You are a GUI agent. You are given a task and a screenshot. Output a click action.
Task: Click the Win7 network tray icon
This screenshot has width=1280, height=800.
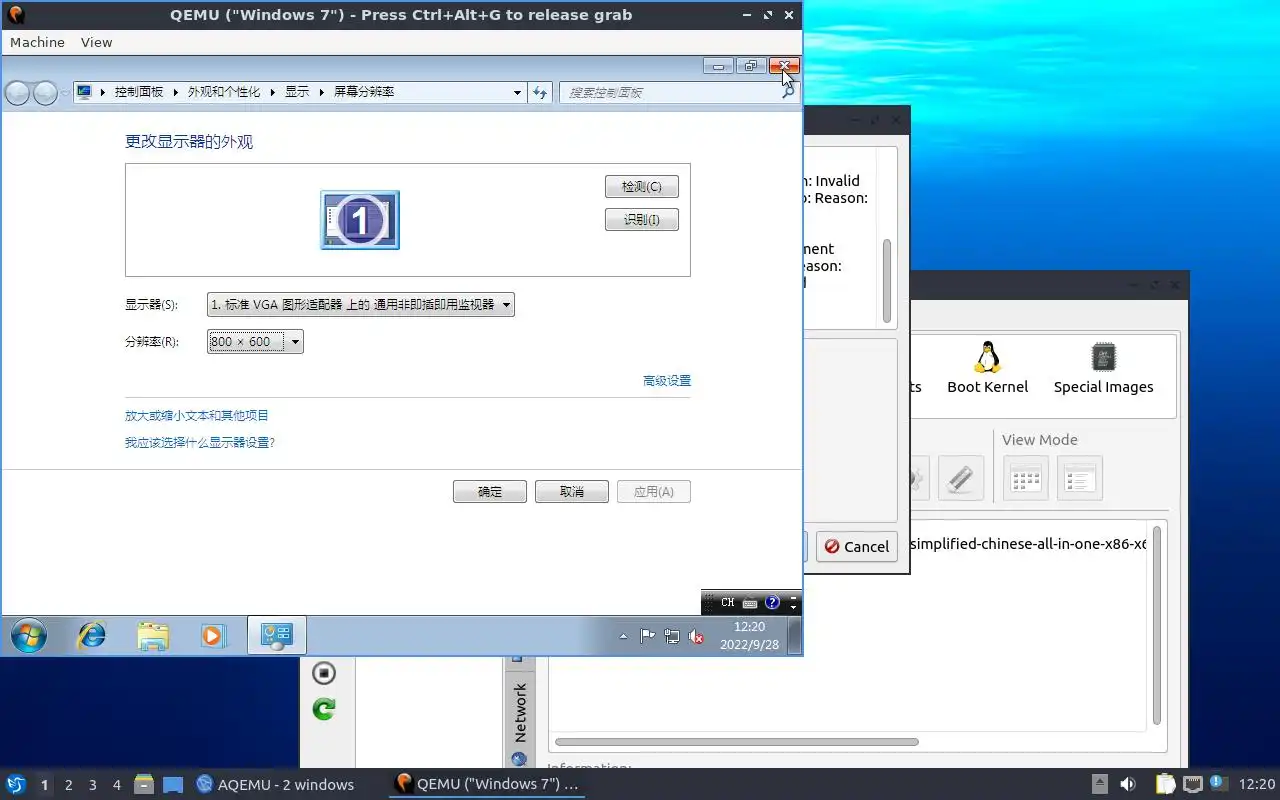(x=672, y=636)
